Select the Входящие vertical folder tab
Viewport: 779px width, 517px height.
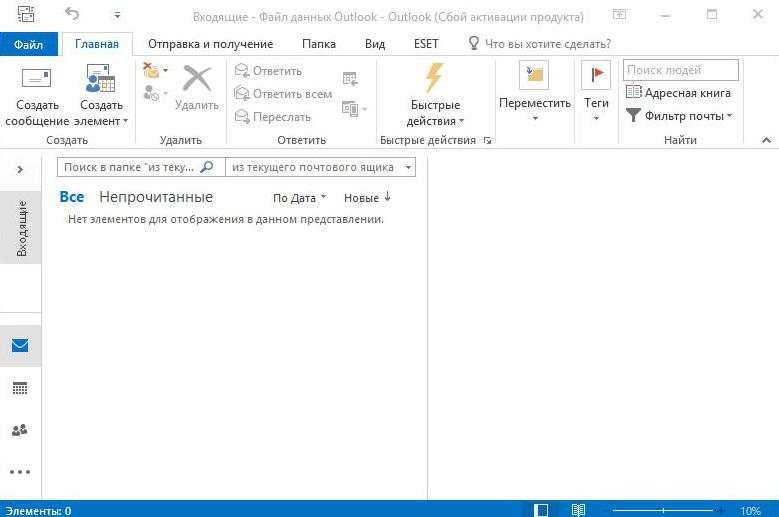[x=21, y=228]
